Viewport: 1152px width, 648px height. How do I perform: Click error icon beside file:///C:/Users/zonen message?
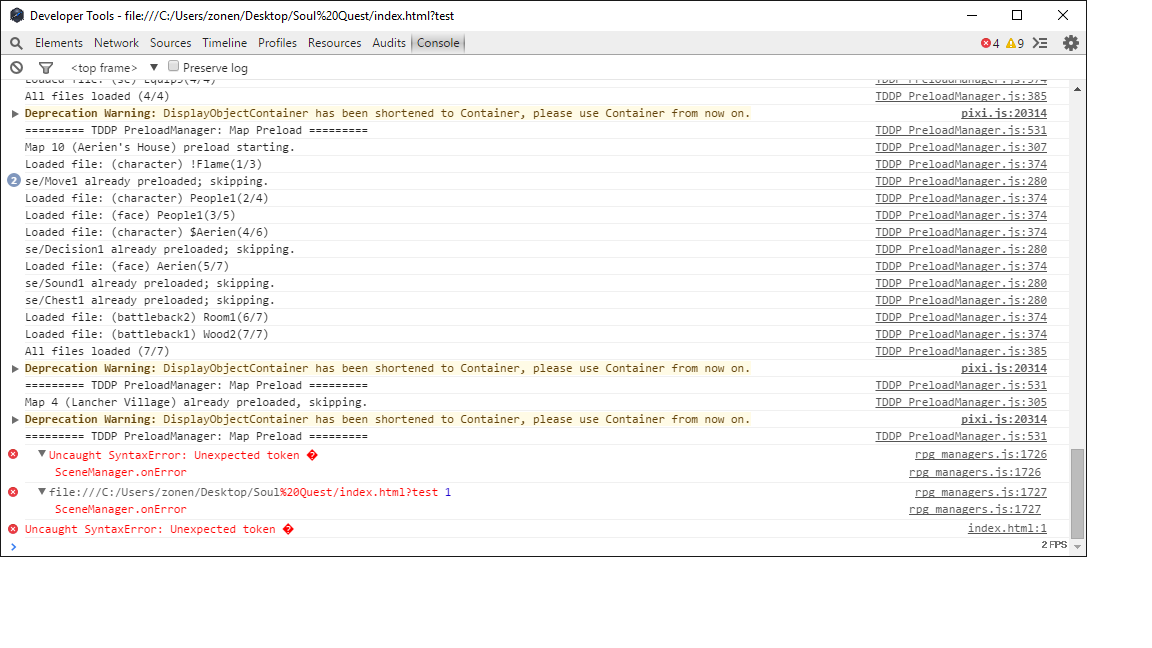click(x=13, y=492)
